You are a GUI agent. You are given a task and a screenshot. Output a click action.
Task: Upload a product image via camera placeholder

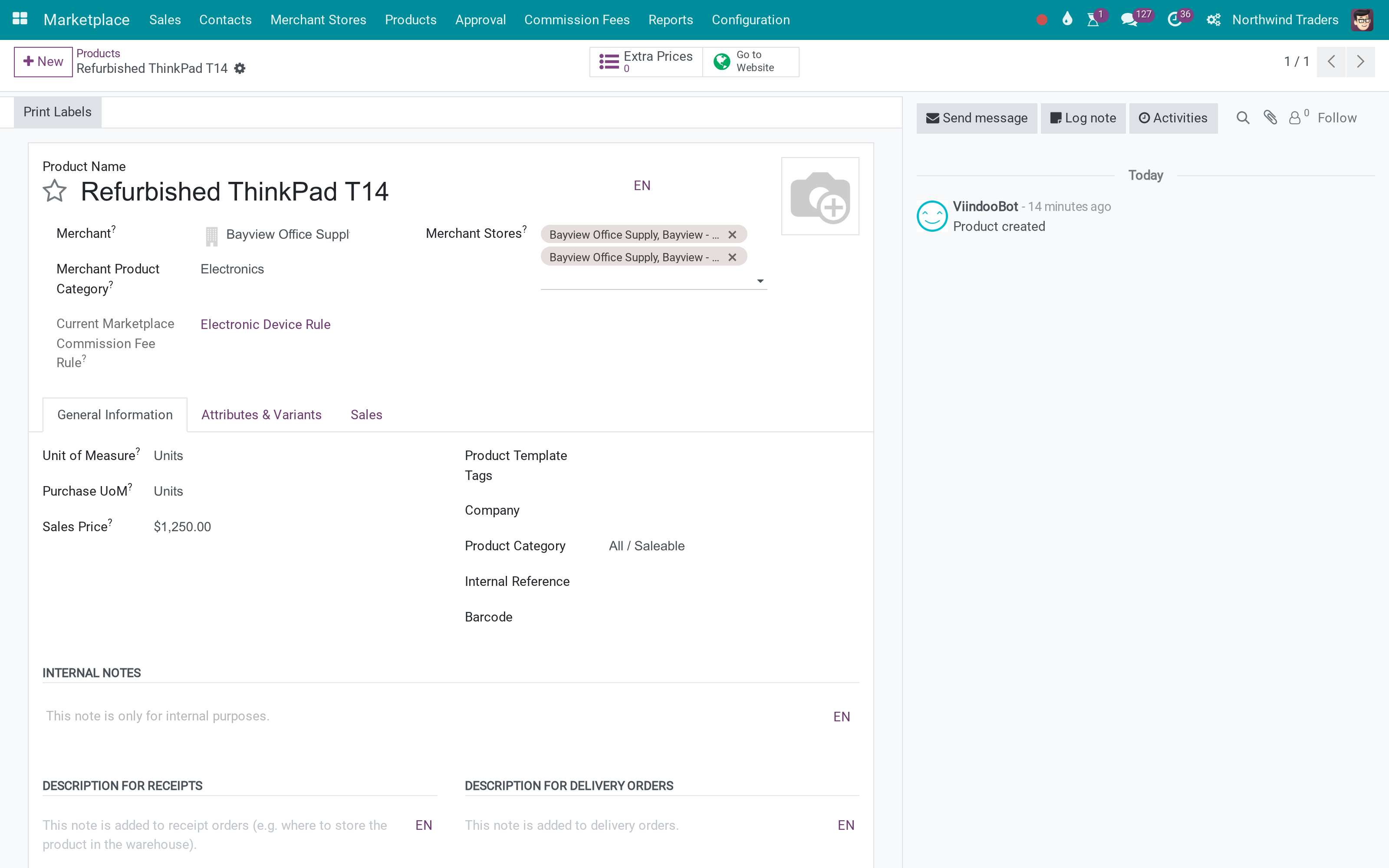click(820, 196)
